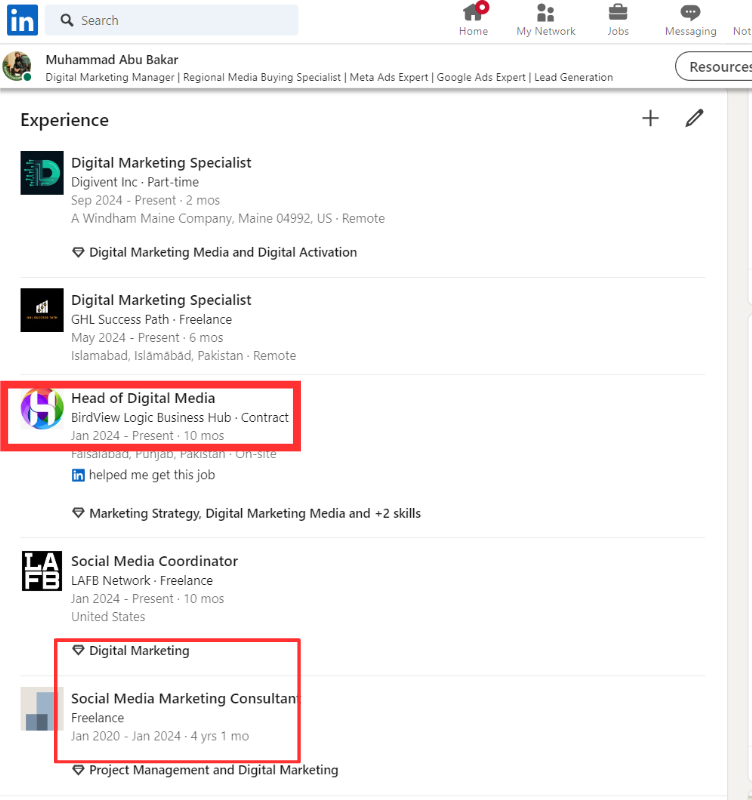Click the diamond icon beside 'Marketing Strategy' skills
This screenshot has width=752, height=800.
pos(78,513)
